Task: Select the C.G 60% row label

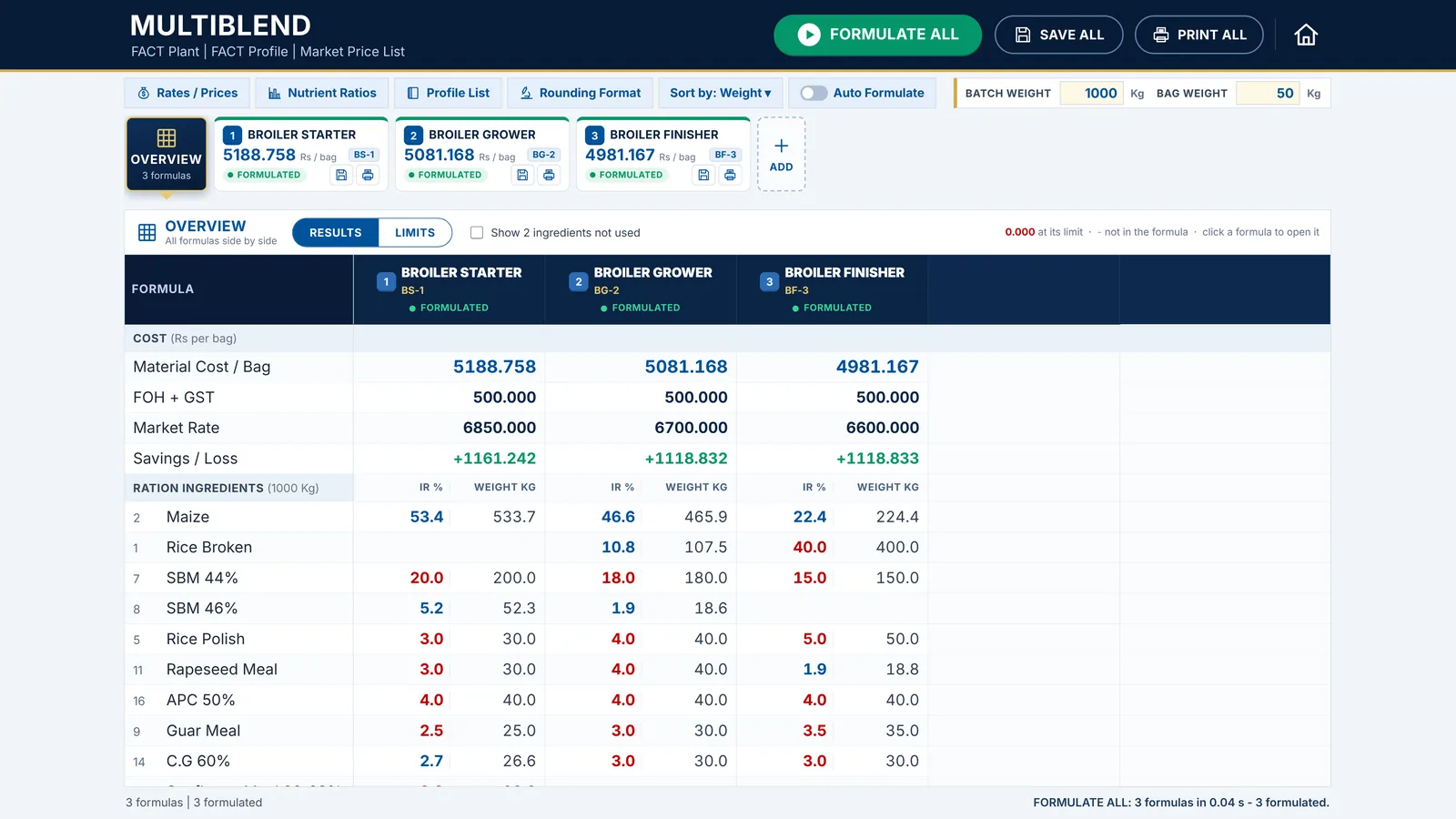Action: point(198,761)
